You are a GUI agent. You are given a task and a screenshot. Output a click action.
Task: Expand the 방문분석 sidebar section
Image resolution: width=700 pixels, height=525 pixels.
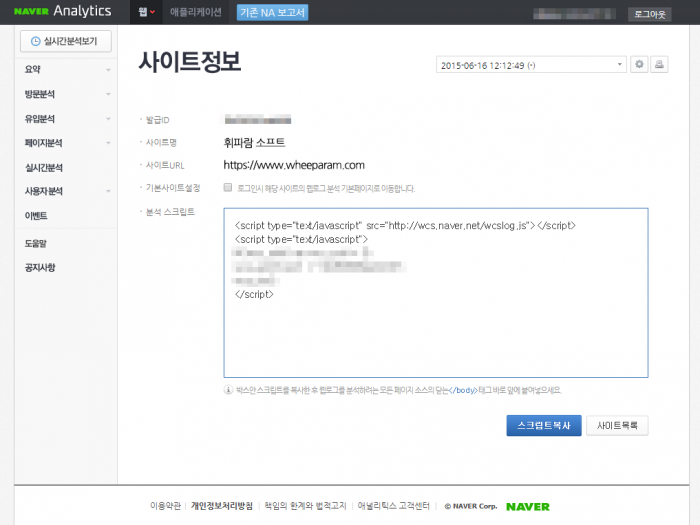click(x=67, y=94)
